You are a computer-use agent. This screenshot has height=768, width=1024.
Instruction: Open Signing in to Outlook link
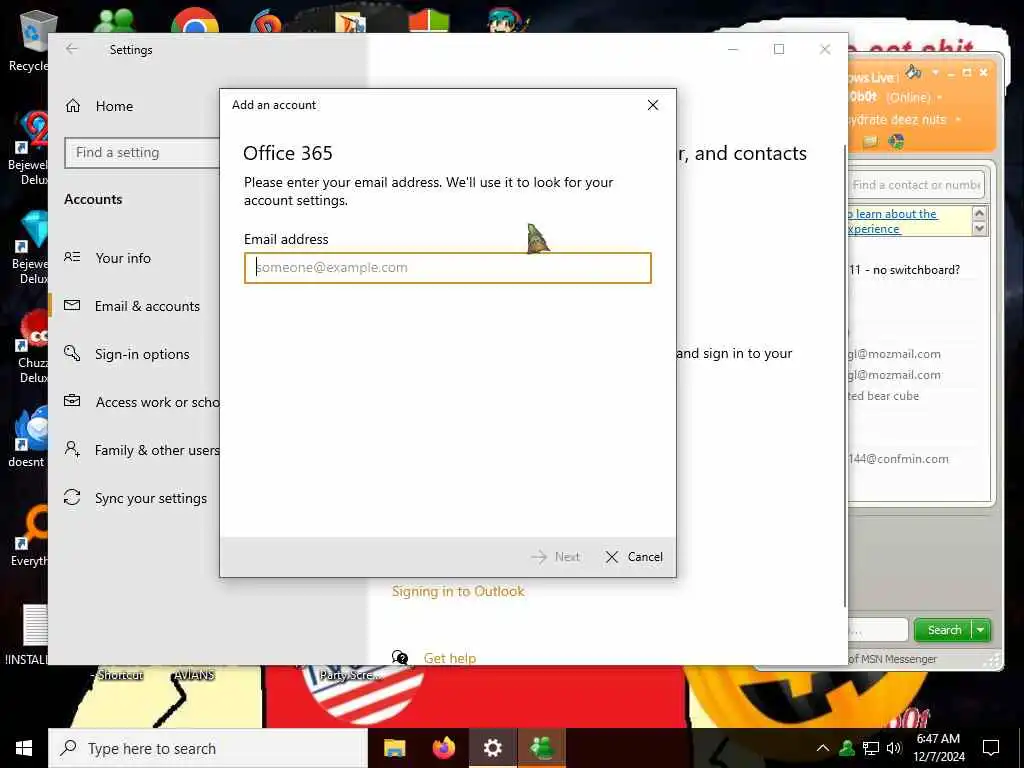(x=458, y=591)
